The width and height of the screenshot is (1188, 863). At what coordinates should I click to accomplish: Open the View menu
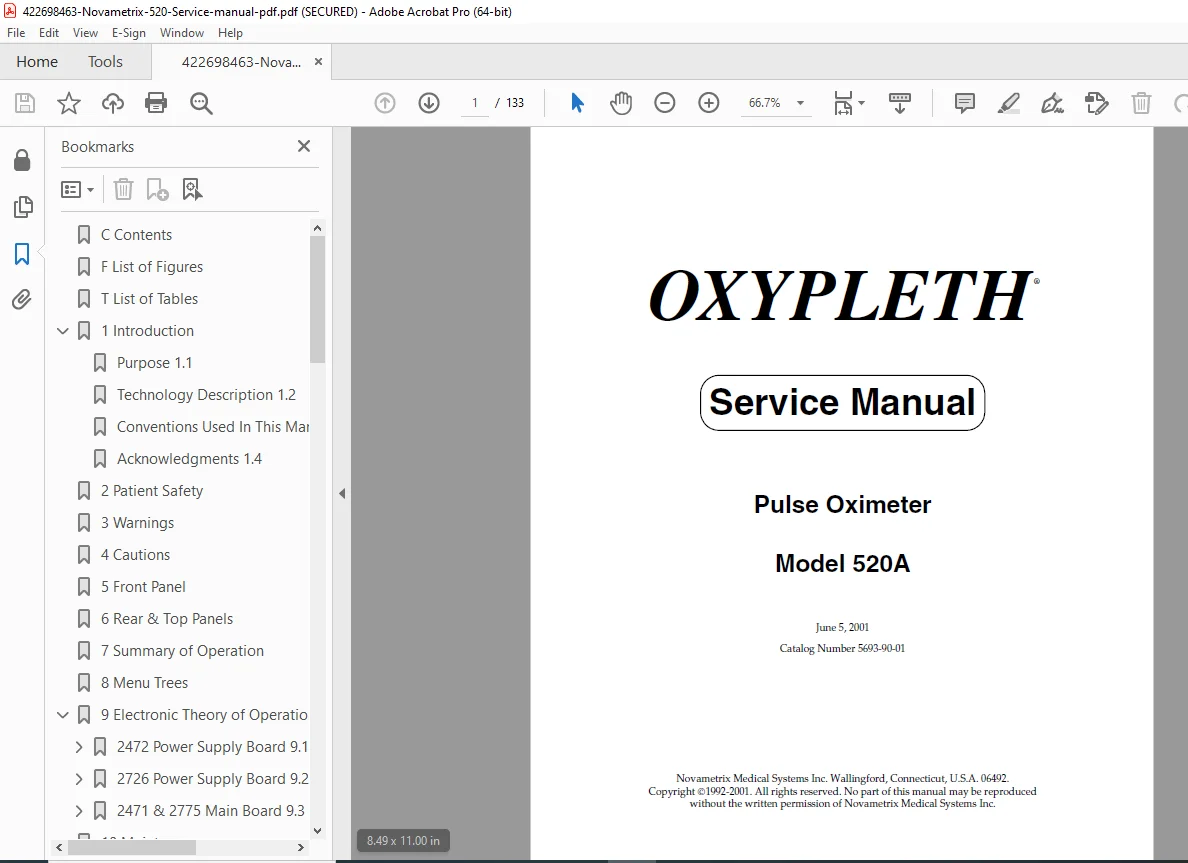tap(85, 33)
